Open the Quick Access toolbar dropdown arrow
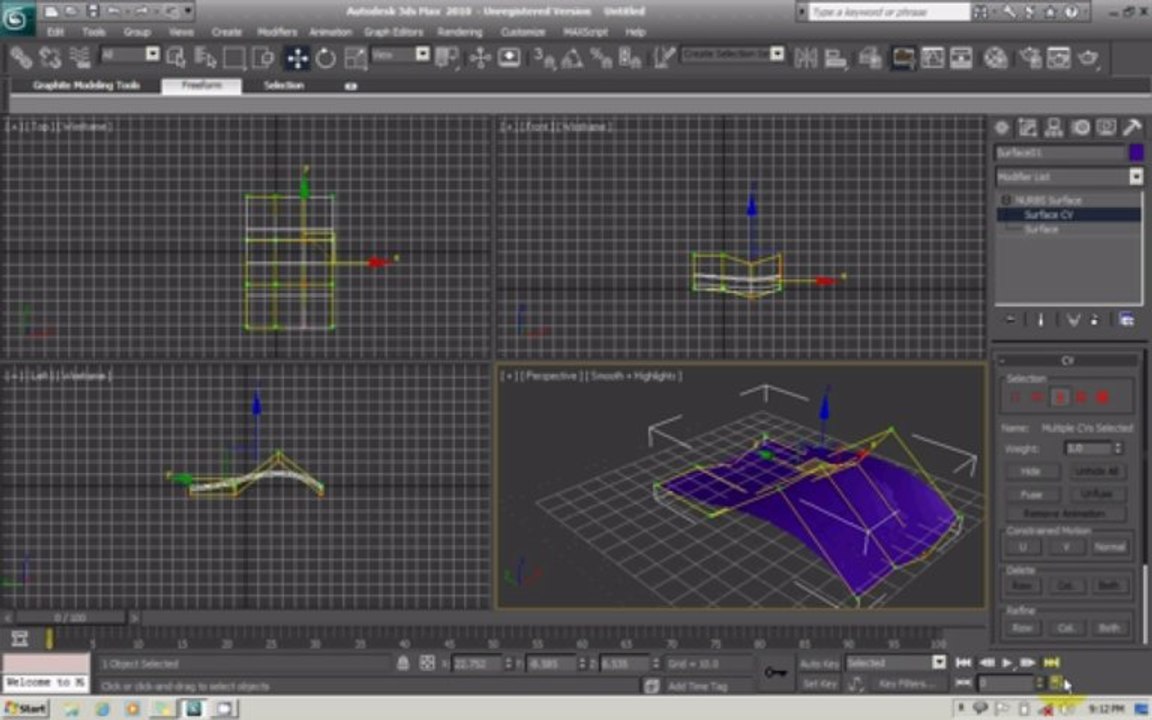 (189, 11)
